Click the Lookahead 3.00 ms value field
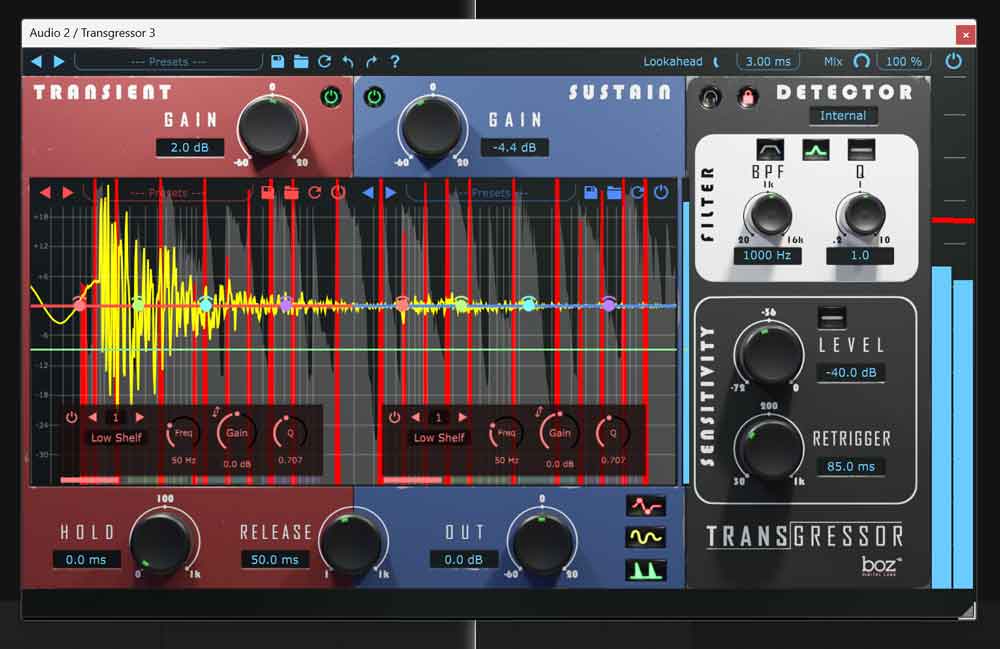Screen dimensions: 1000x649 (x=768, y=62)
